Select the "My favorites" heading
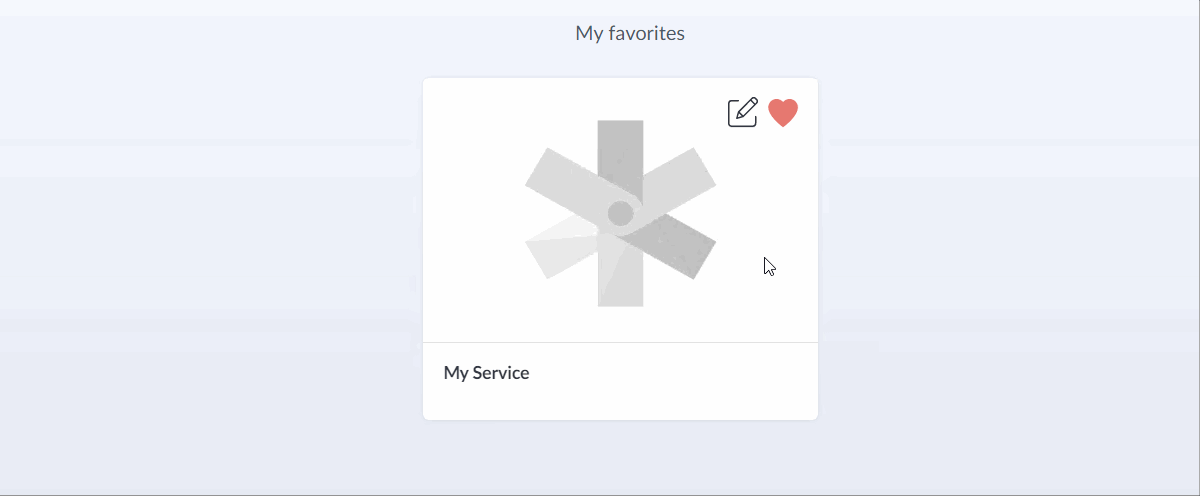Screen dimensions: 1200x496 tap(630, 33)
